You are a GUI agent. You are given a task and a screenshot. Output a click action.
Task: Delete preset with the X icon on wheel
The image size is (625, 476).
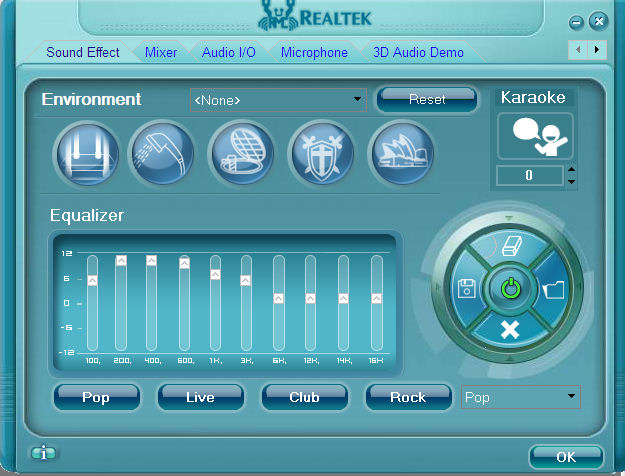coord(510,330)
